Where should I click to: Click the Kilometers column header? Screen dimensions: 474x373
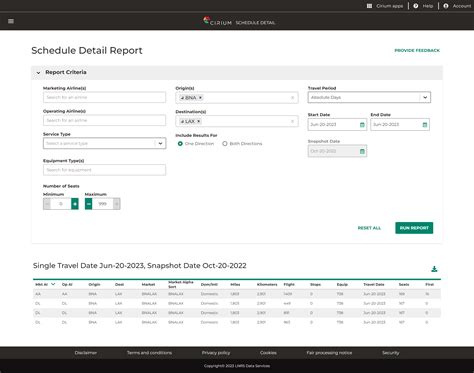[x=267, y=284]
